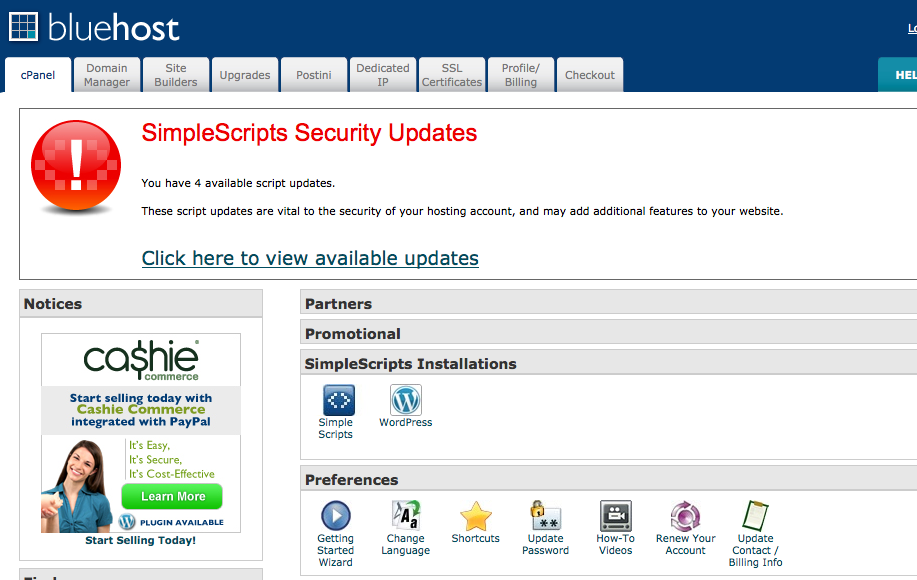This screenshot has width=917, height=580.
Task: Click the bluehost wordmark in header
Action: point(113,27)
